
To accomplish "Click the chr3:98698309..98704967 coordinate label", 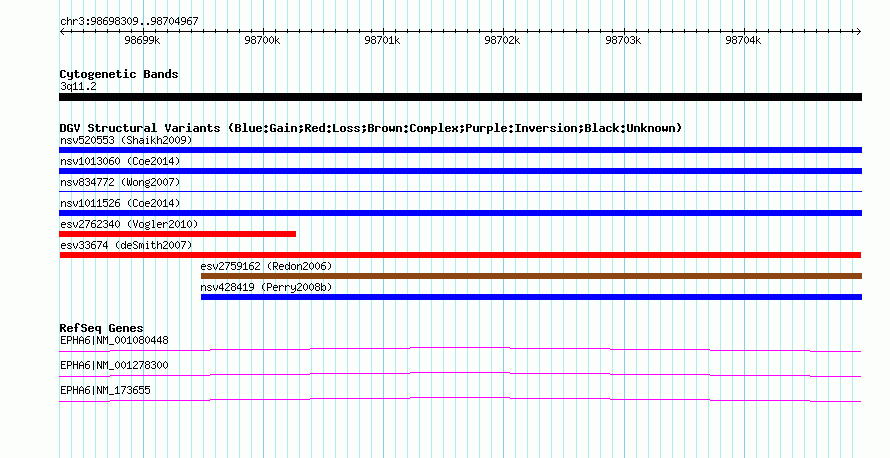I will coord(129,21).
